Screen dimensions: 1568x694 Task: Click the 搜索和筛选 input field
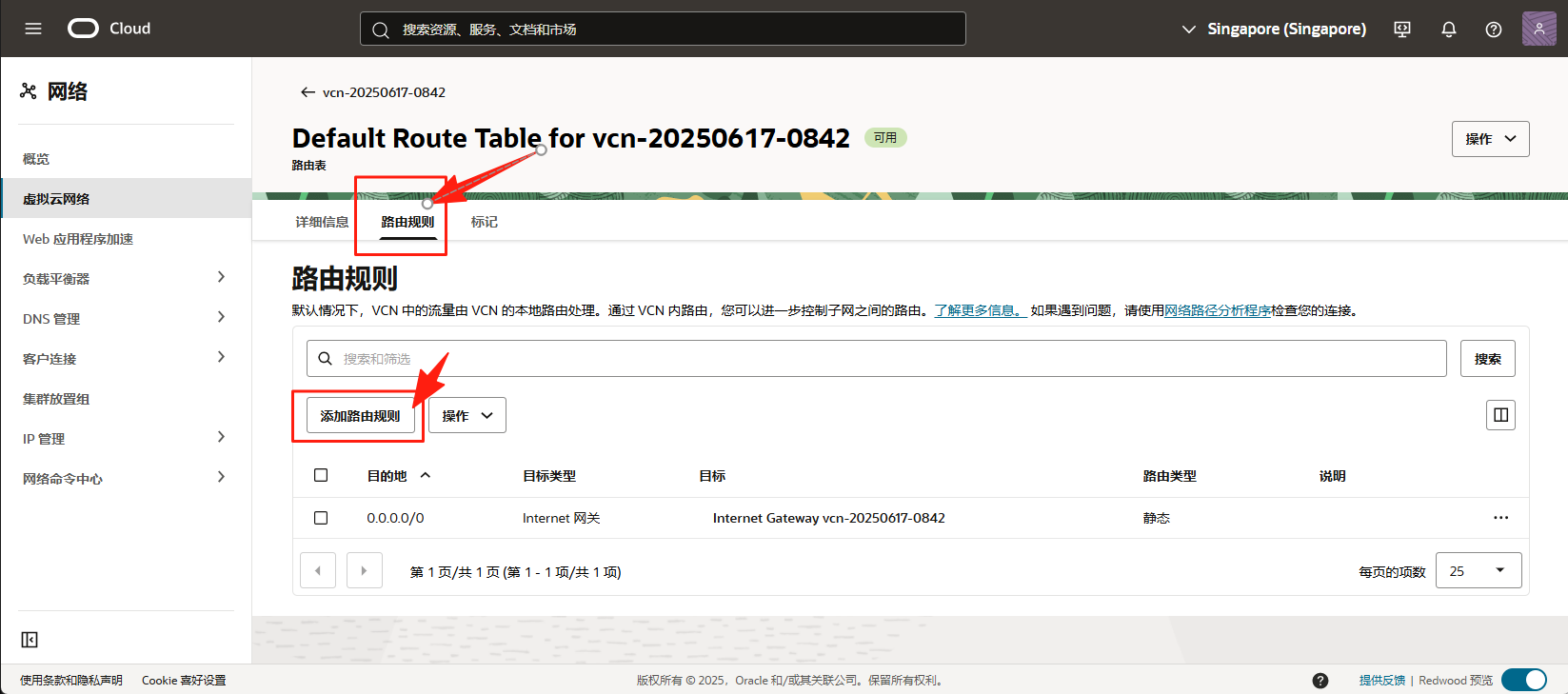[x=876, y=359]
